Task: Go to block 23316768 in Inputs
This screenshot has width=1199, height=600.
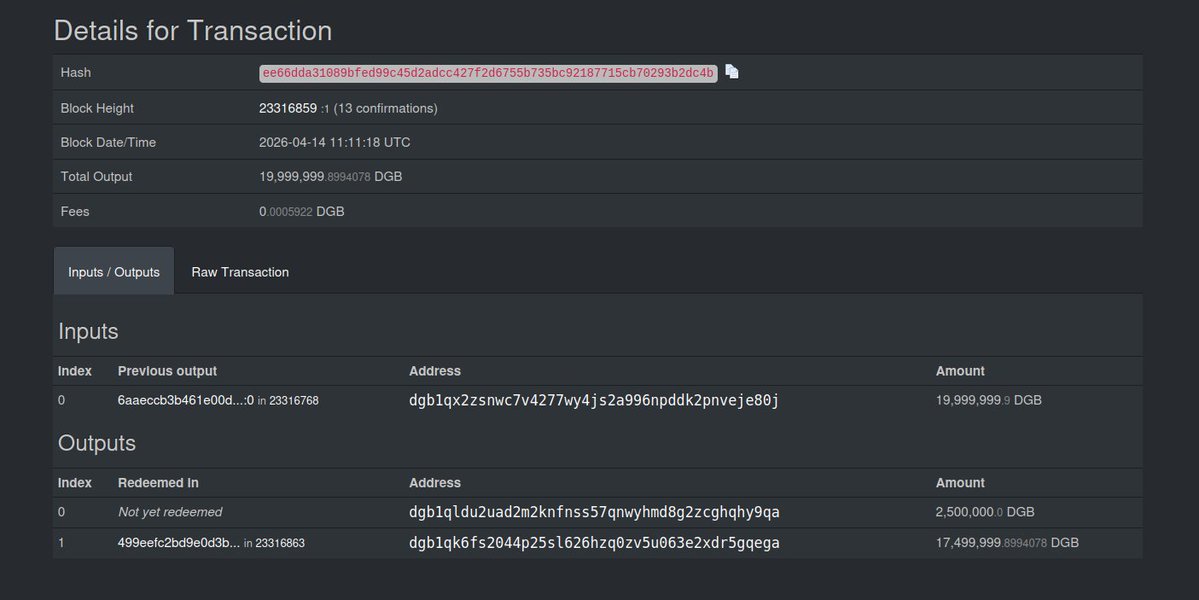Action: tap(294, 401)
